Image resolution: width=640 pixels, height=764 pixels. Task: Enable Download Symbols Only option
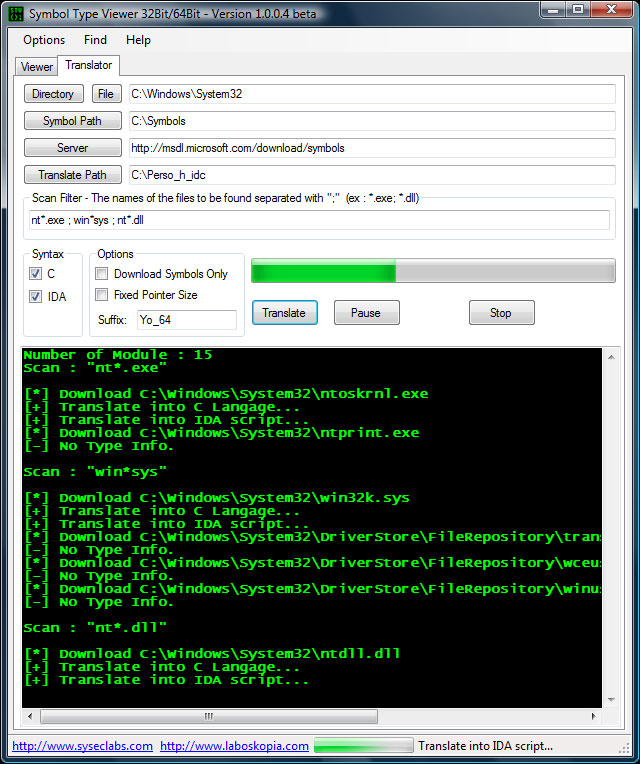click(101, 273)
